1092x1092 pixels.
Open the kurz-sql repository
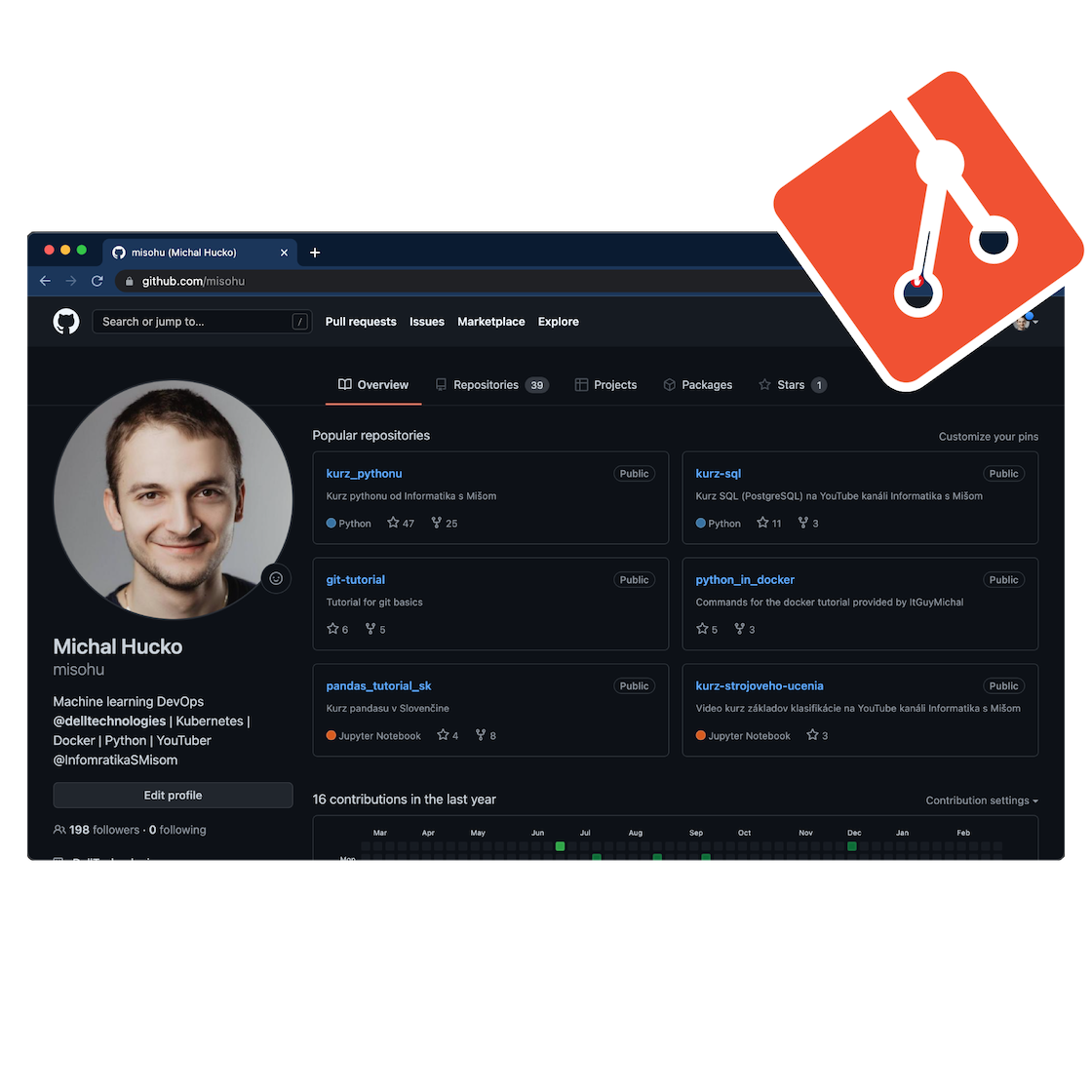718,474
